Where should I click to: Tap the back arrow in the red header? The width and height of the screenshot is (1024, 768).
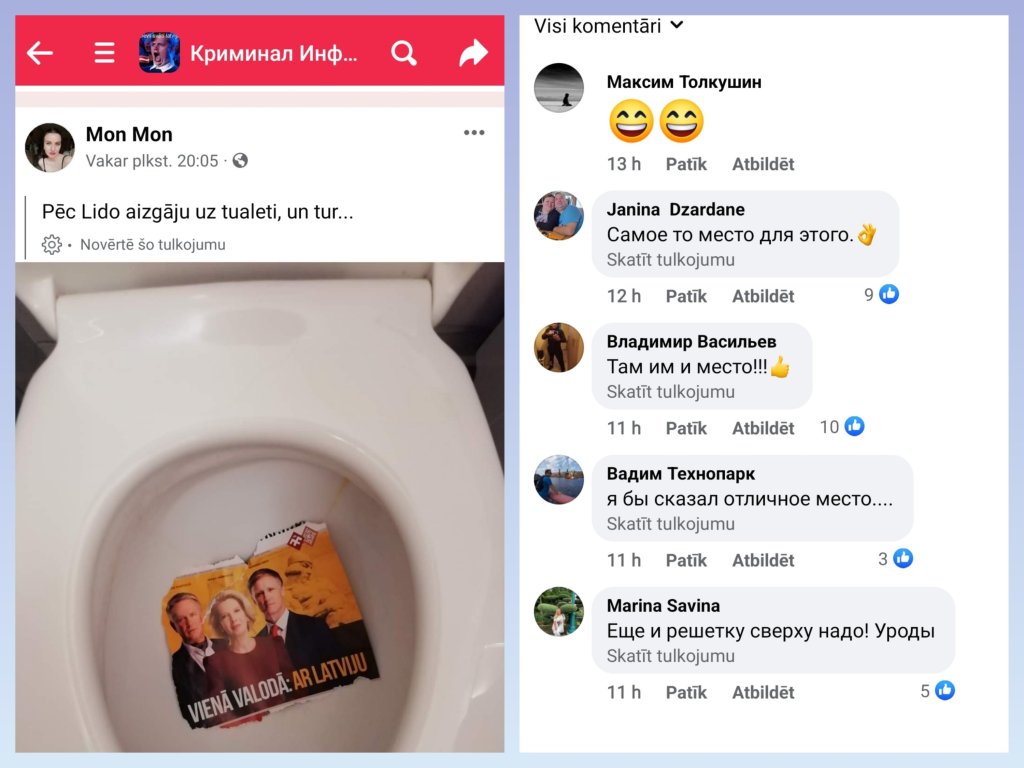click(x=40, y=53)
